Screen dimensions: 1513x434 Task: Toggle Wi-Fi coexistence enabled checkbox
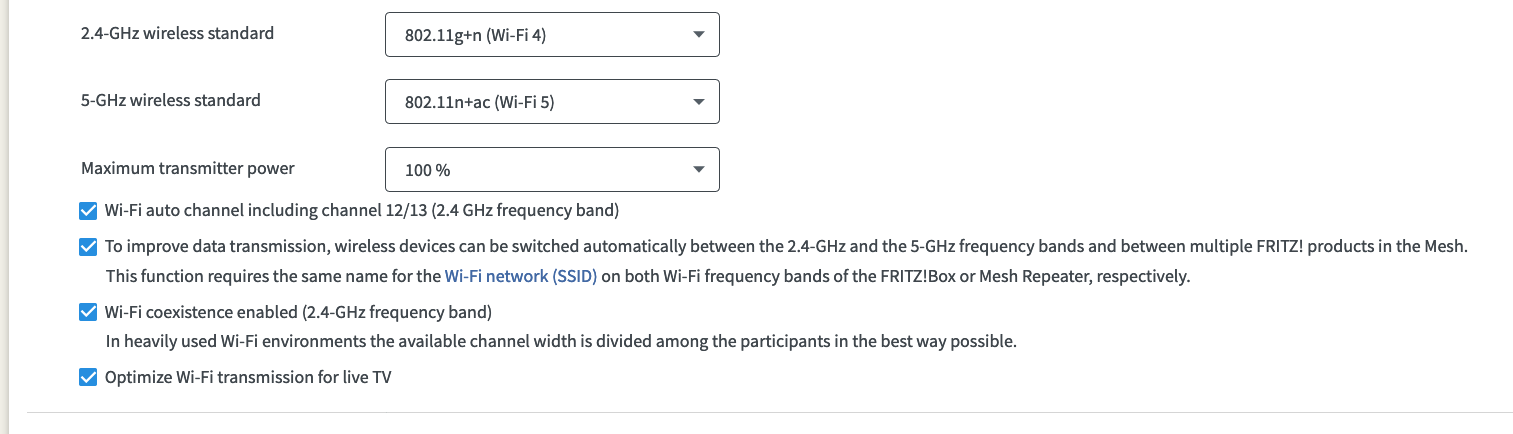coord(88,312)
